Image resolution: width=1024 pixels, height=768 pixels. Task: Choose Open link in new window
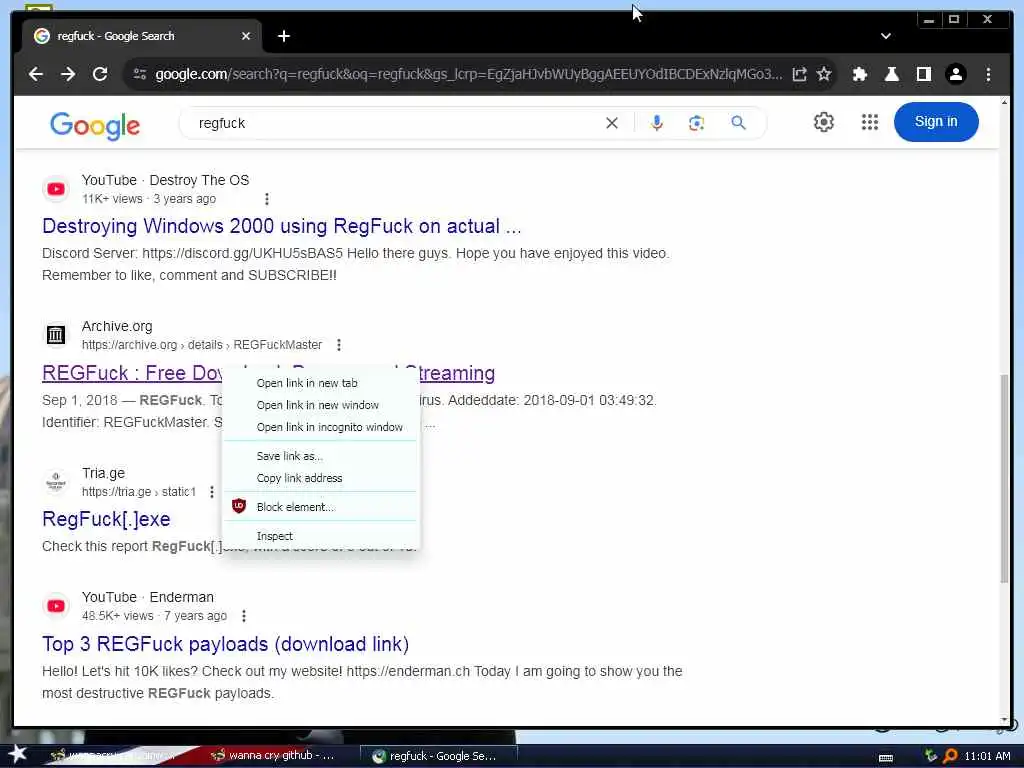coord(321,406)
